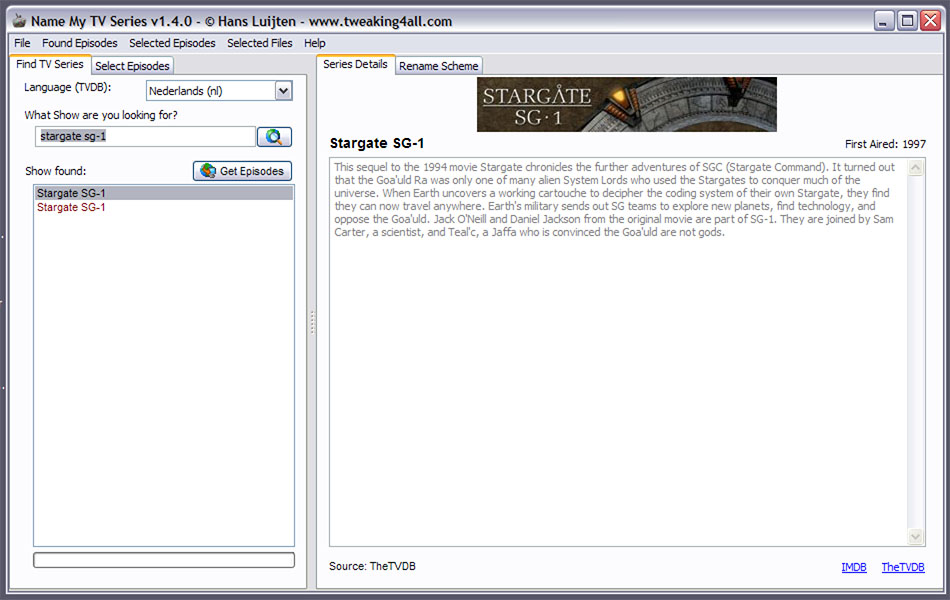Click the First Aired: 1997 label
Screen dimensions: 950x600
pos(885,144)
